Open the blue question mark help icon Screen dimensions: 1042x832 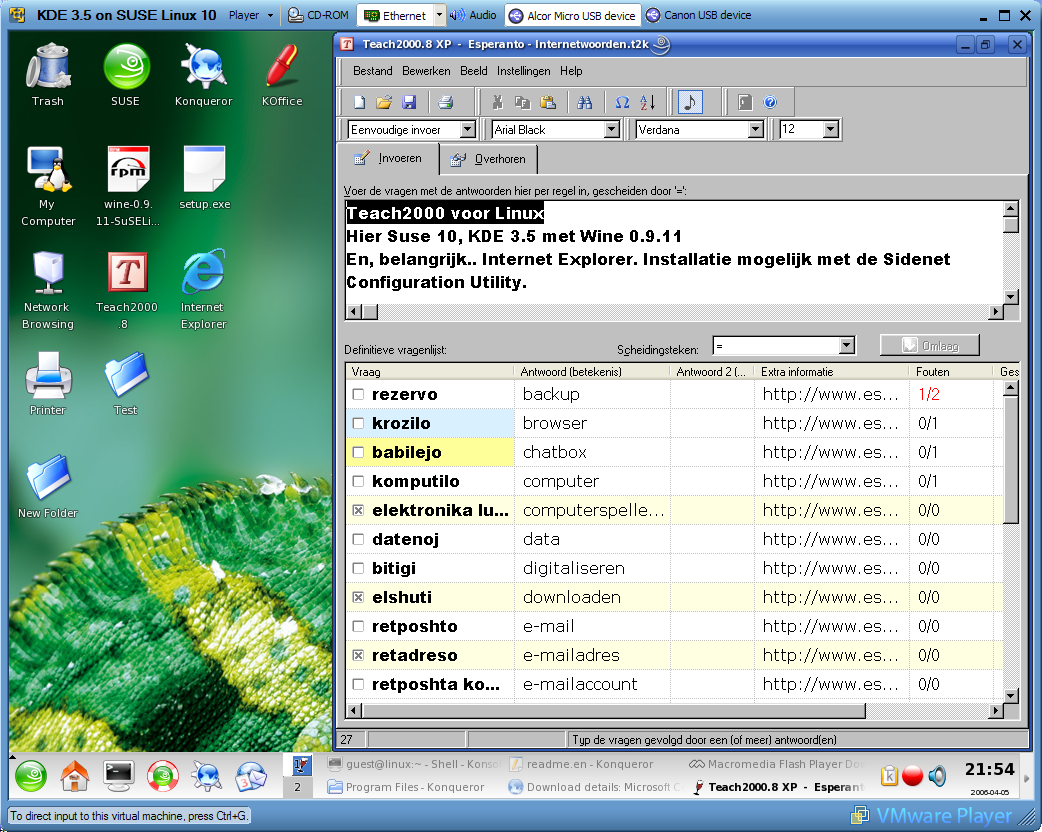(770, 102)
